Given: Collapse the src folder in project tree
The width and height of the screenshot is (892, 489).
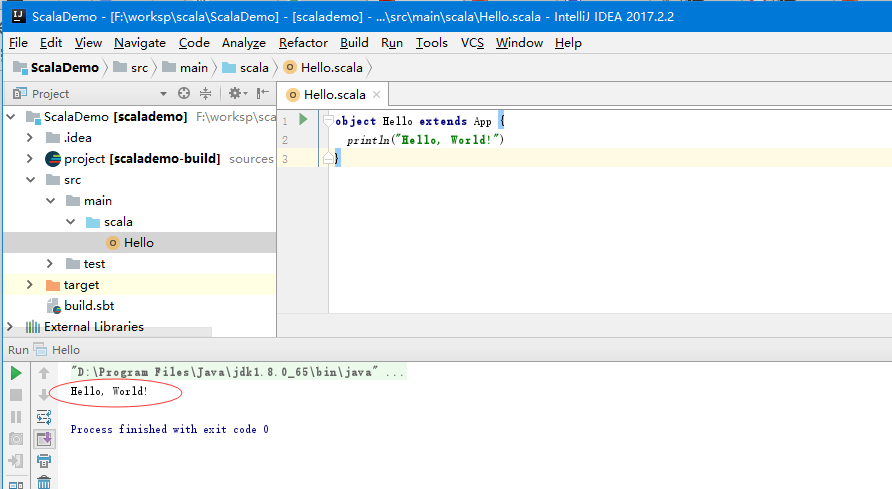Looking at the screenshot, I should click(x=30, y=179).
